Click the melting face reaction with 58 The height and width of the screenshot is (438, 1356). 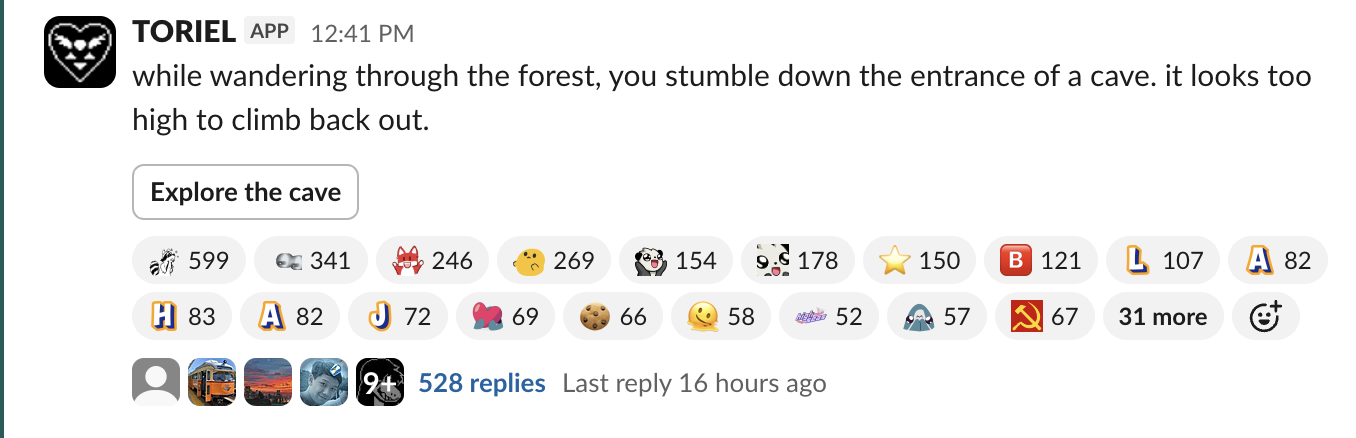point(720,317)
